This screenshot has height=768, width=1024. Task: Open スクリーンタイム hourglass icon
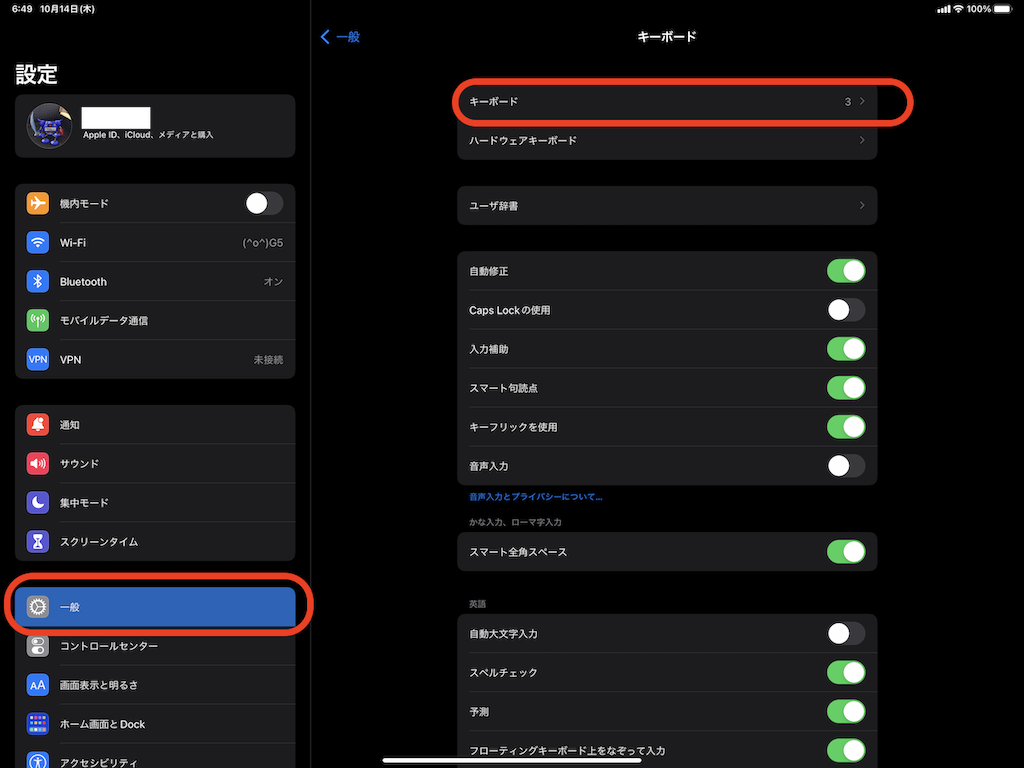click(x=38, y=541)
